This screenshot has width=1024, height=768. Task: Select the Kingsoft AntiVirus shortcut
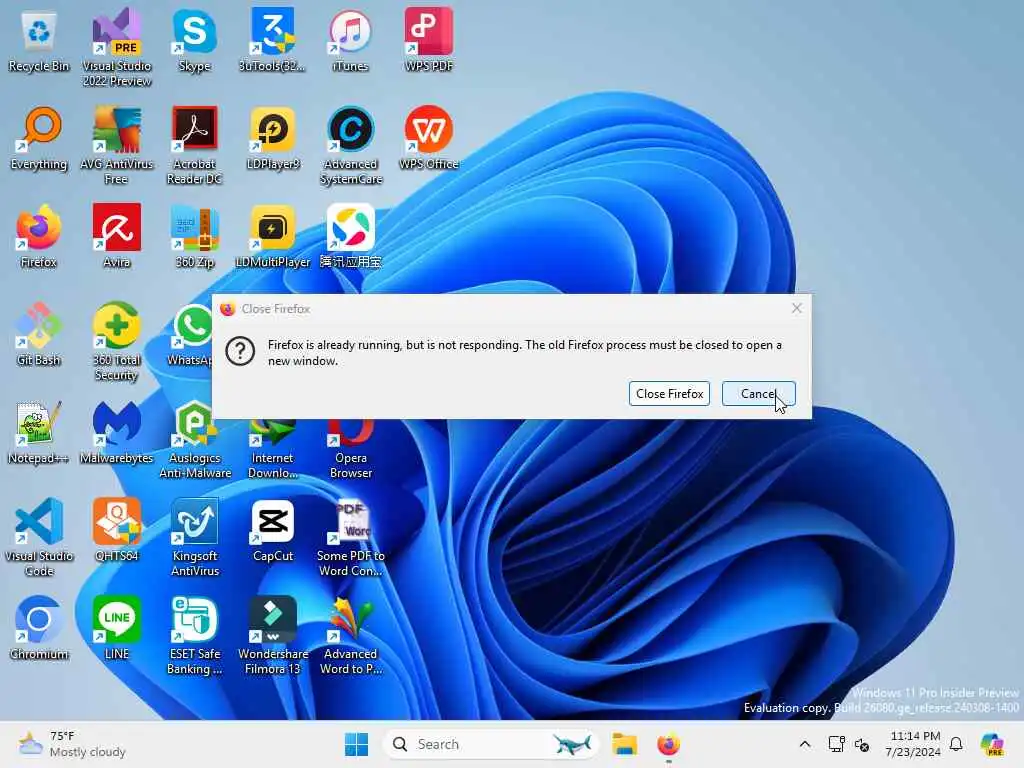[195, 538]
